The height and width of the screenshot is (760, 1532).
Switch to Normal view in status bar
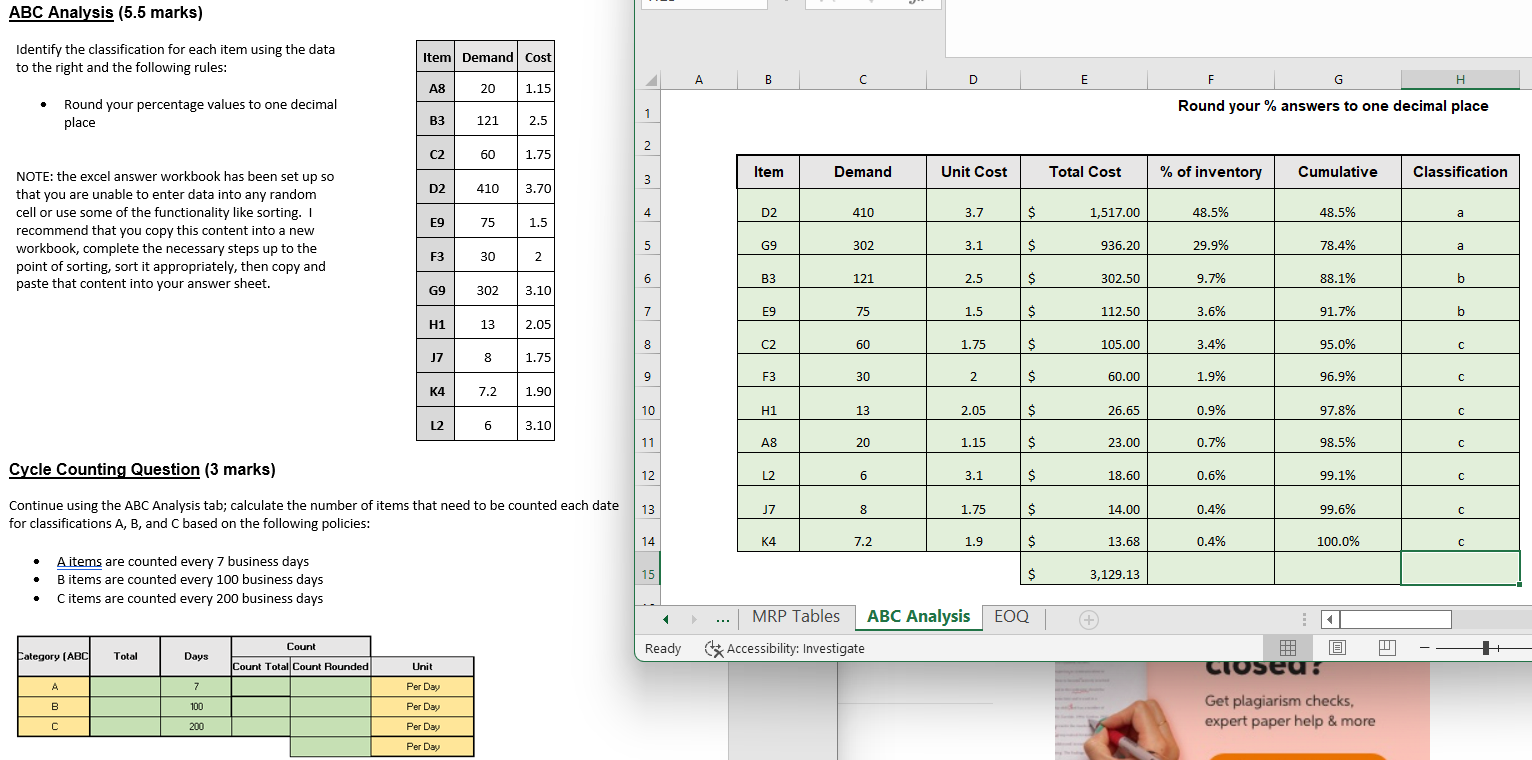point(1288,648)
